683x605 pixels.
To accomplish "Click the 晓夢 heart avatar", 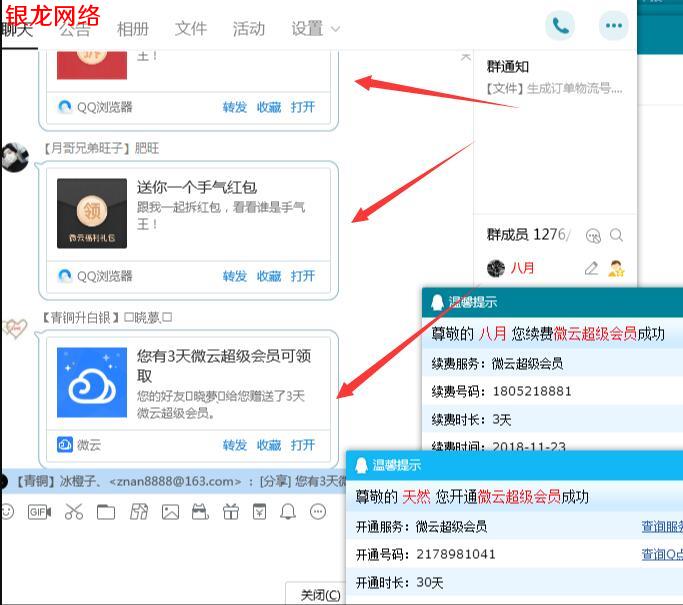I will [x=15, y=329].
